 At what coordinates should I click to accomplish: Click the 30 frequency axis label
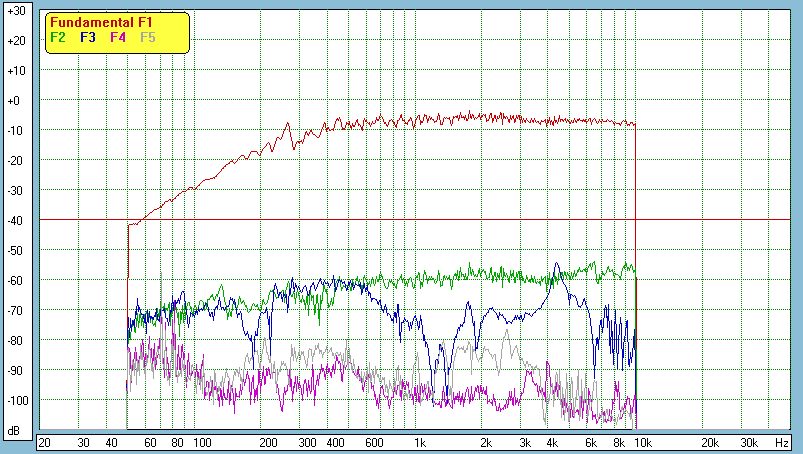(x=83, y=443)
